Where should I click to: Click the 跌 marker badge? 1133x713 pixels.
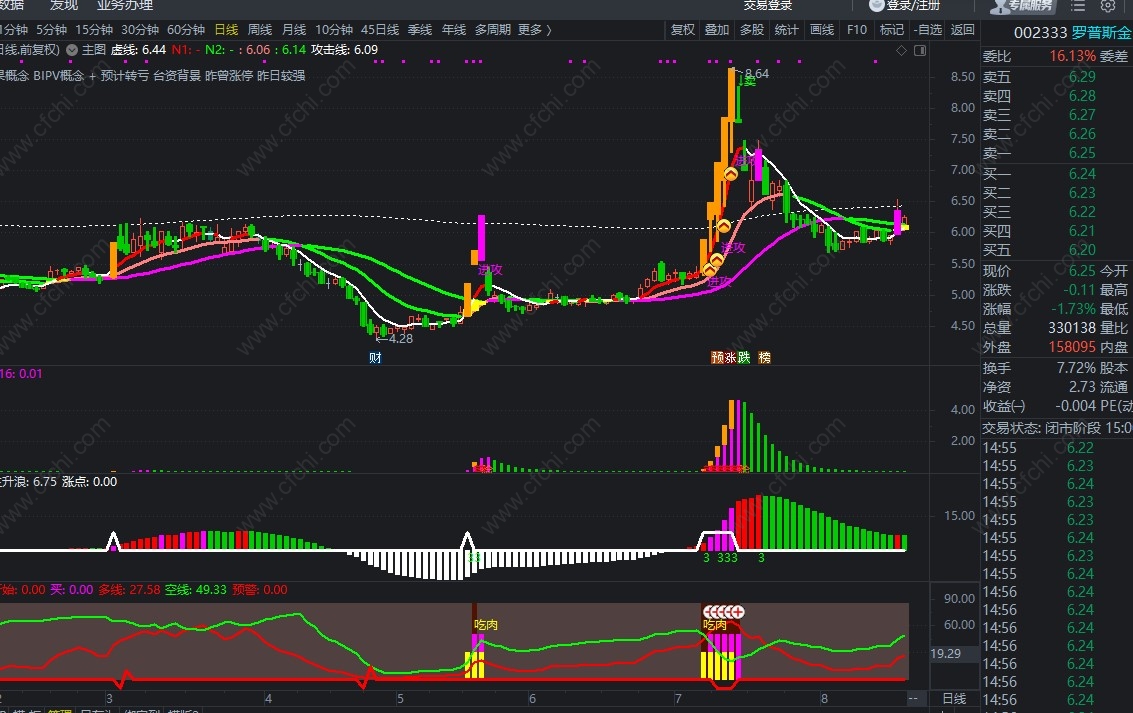pyautogui.click(x=744, y=358)
